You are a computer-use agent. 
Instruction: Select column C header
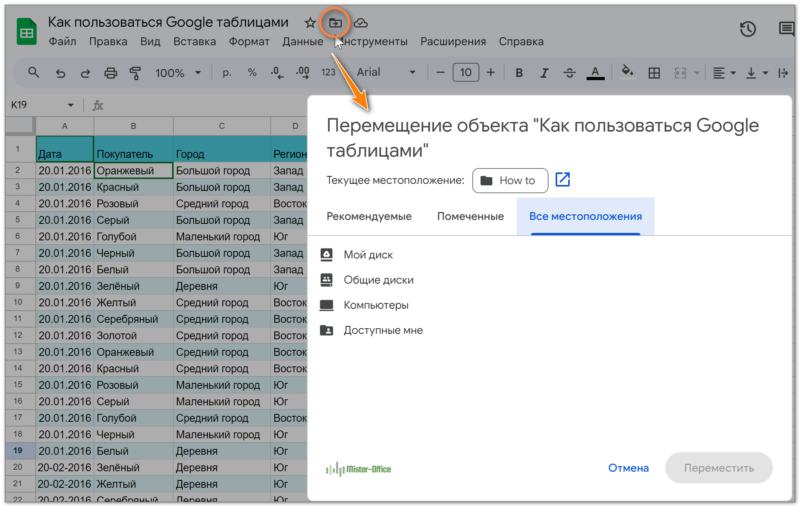click(221, 125)
